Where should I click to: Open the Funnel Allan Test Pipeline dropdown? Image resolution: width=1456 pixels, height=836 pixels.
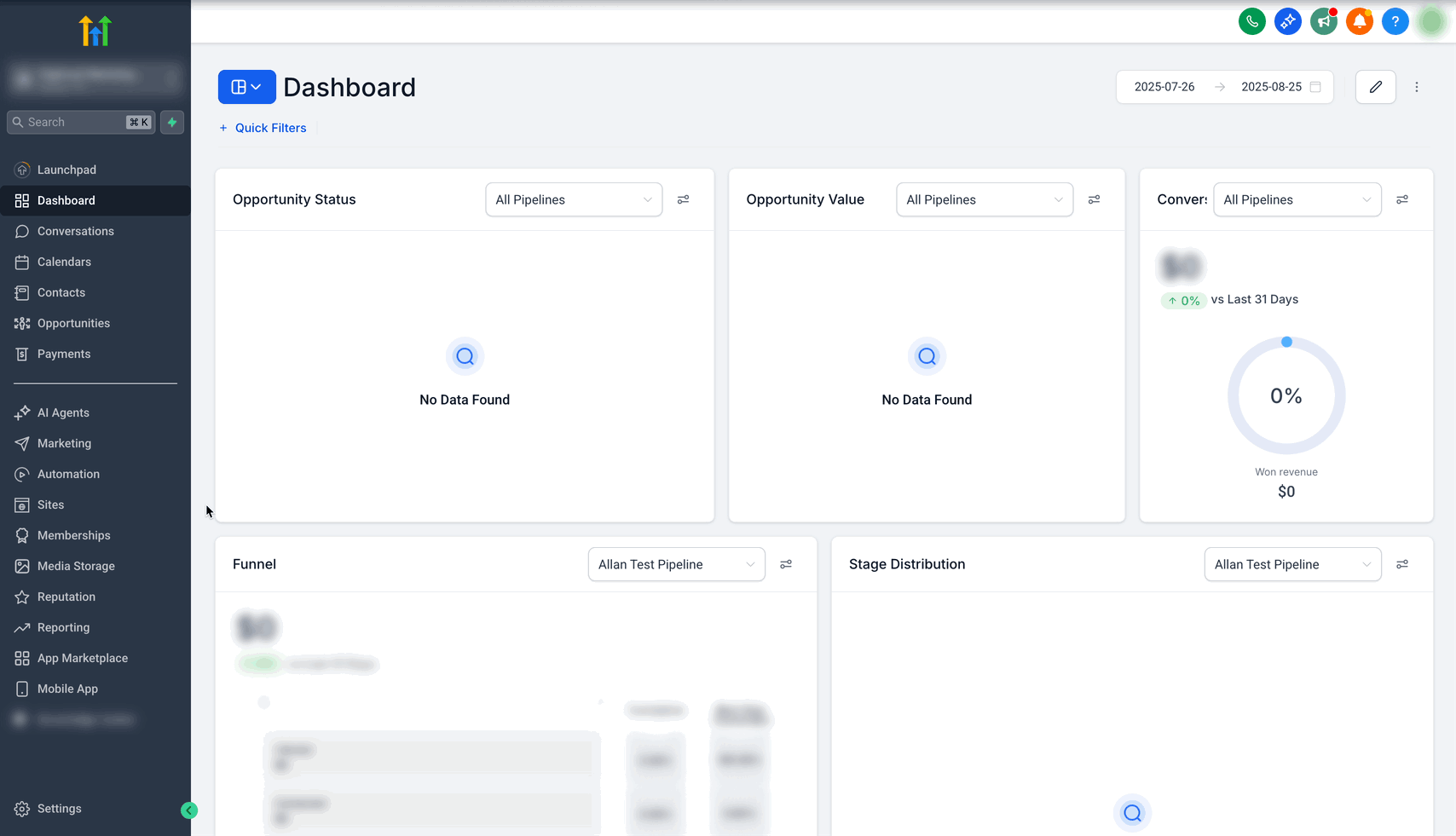coord(676,564)
